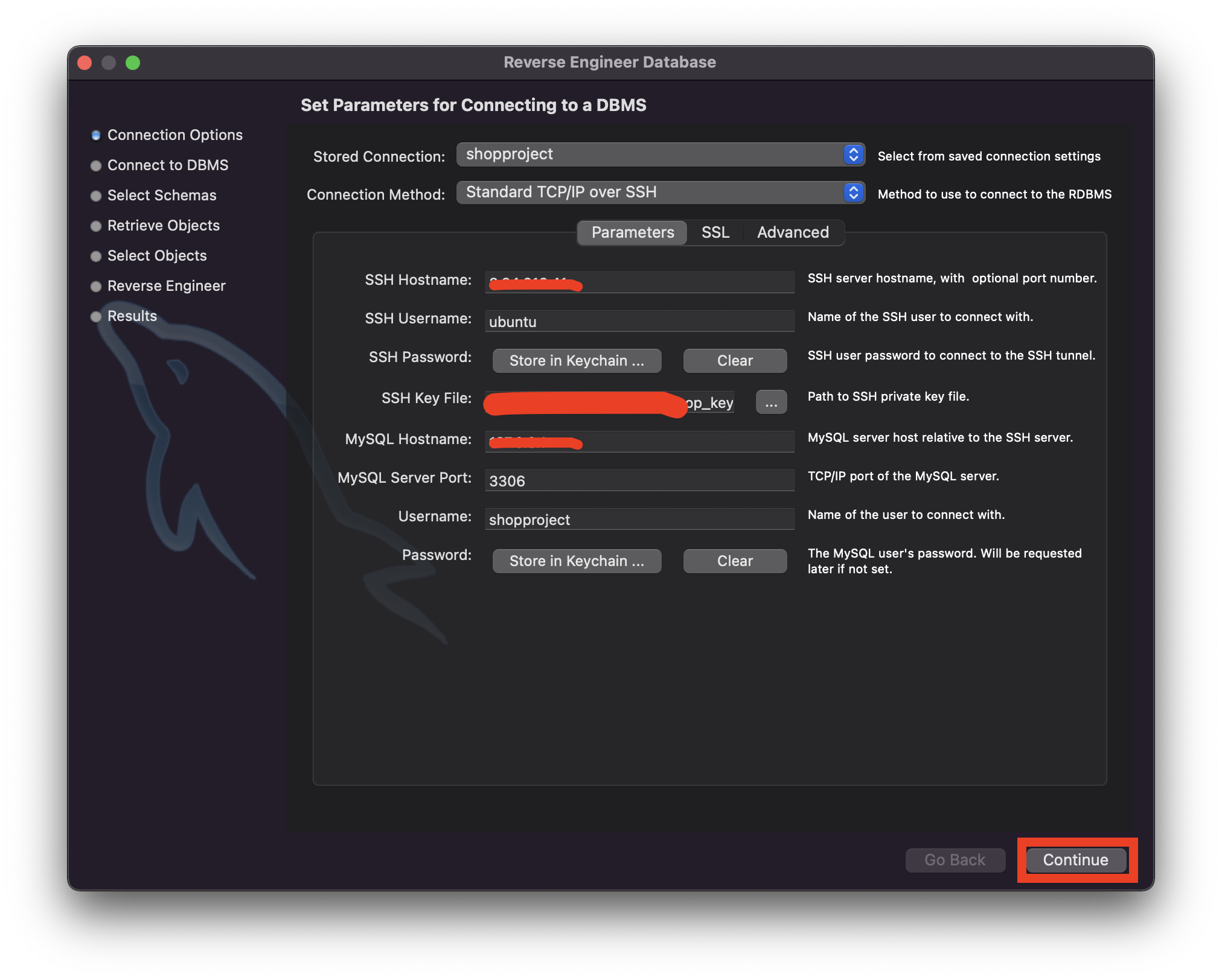Click Store in Keychain for MySQL Password
The width and height of the screenshot is (1222, 980).
[577, 561]
